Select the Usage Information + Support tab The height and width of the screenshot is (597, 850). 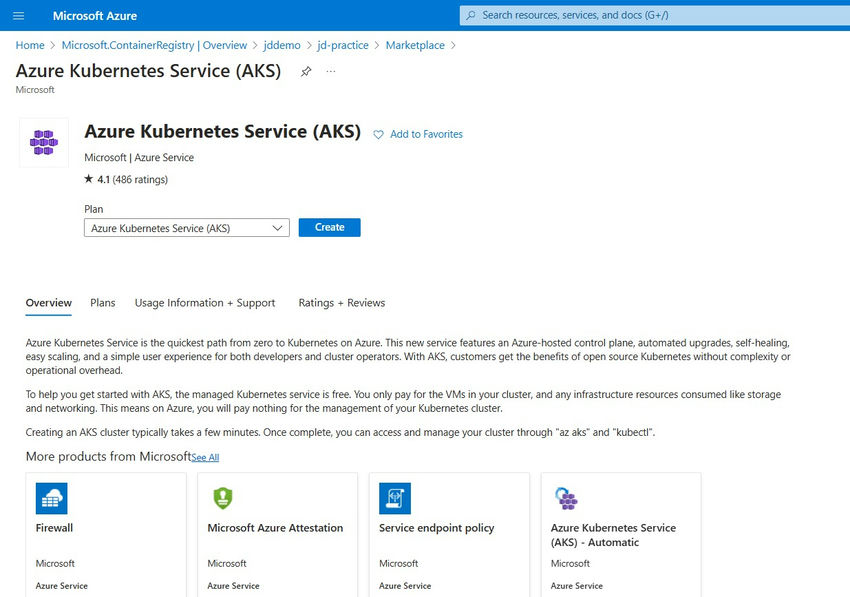[x=205, y=302]
